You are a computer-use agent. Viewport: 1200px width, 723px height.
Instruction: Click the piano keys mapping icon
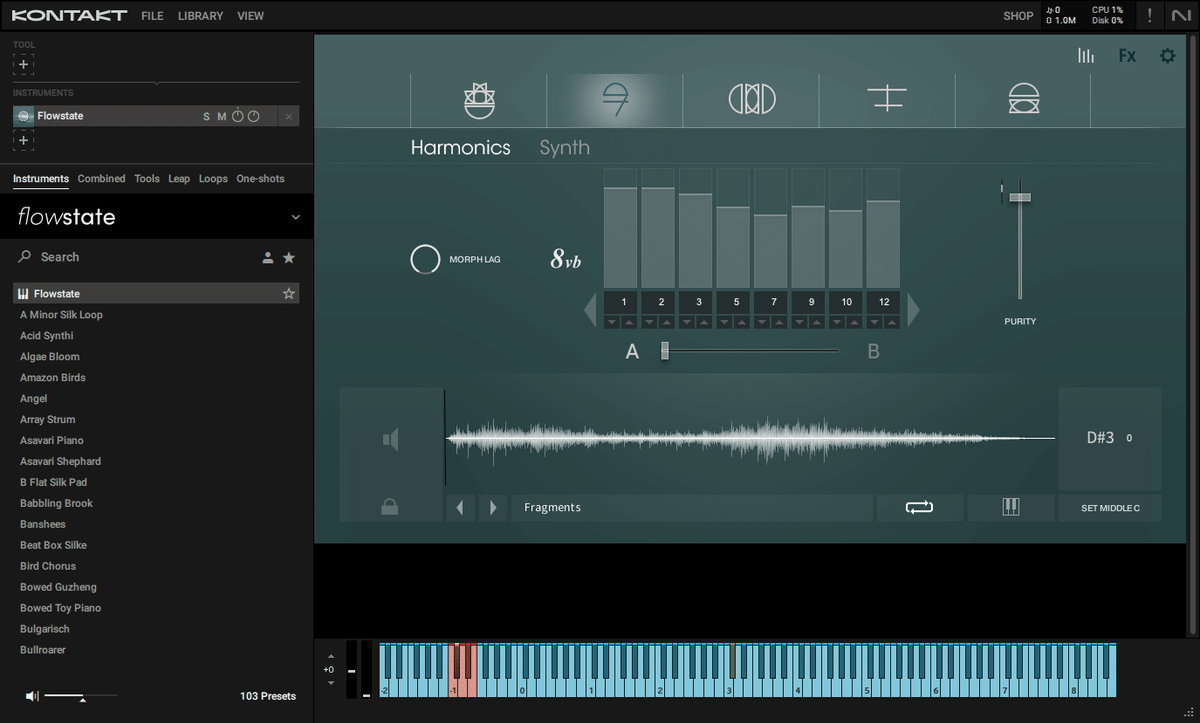pyautogui.click(x=1010, y=508)
